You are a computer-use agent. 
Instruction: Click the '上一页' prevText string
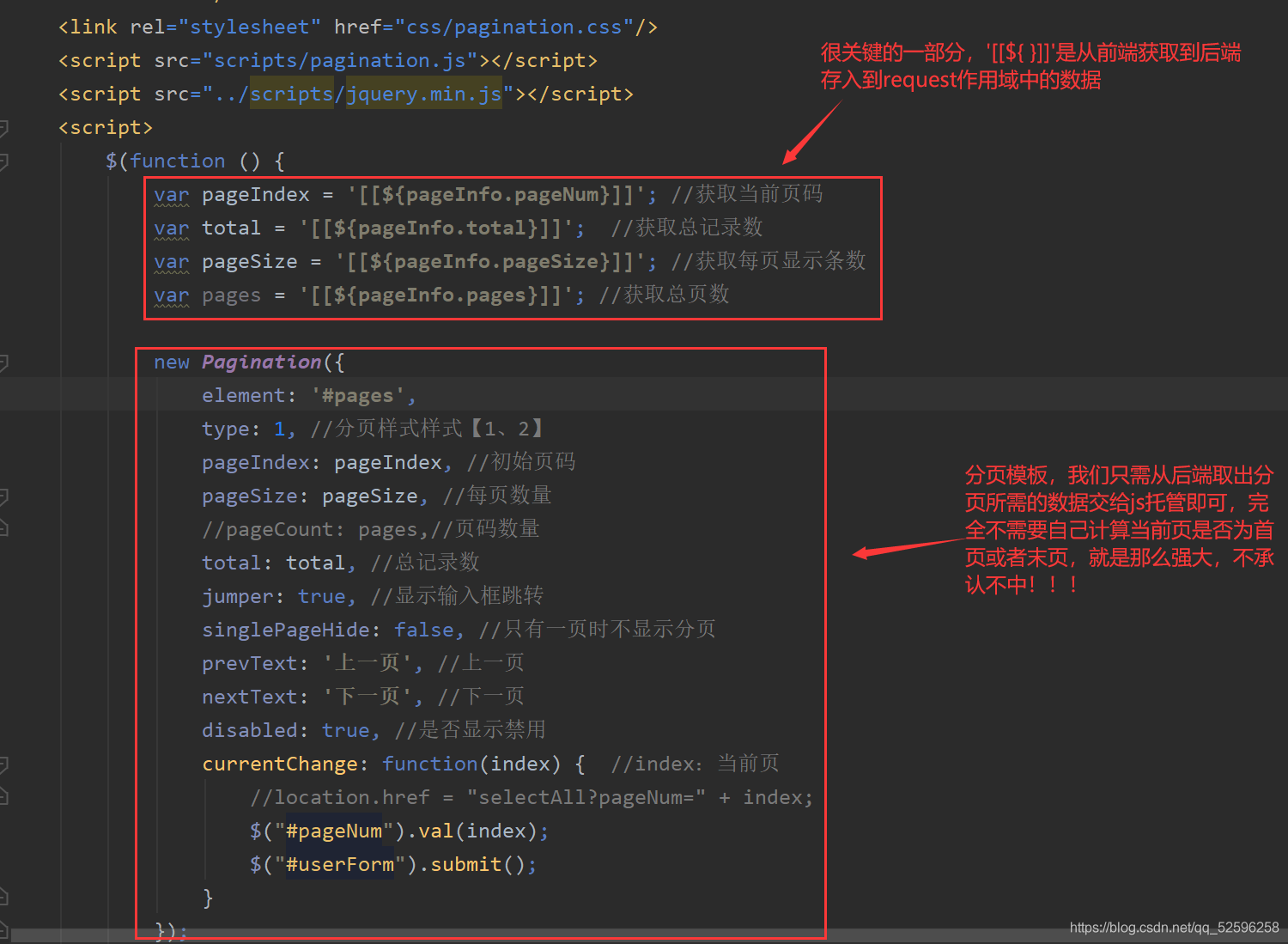click(368, 664)
